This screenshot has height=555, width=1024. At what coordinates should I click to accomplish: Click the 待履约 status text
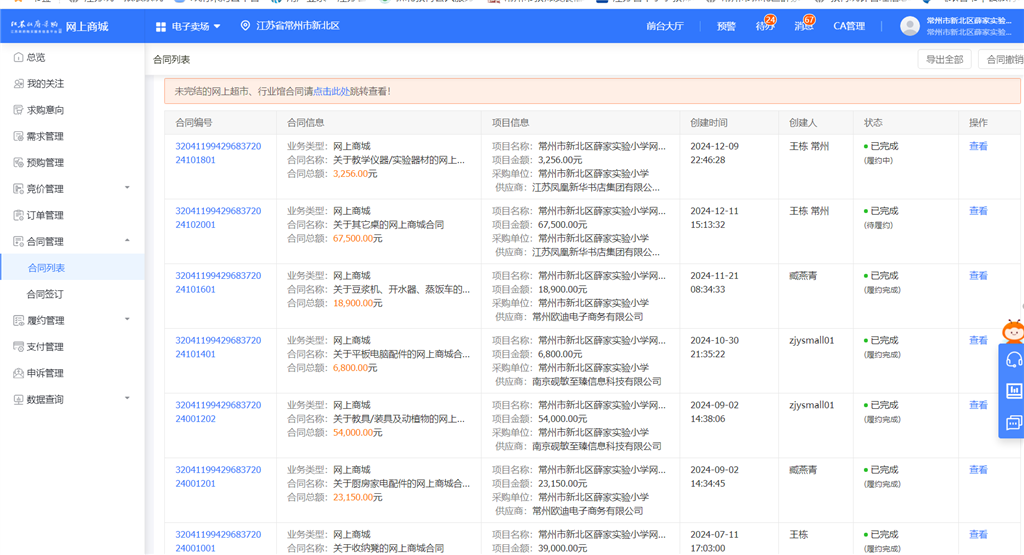(878, 225)
